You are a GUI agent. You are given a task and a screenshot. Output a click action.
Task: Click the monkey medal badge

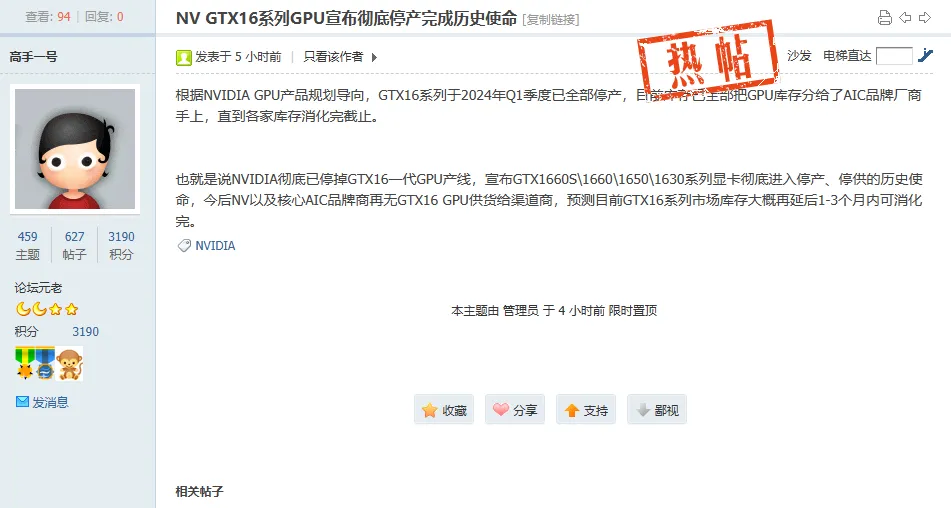click(x=69, y=364)
